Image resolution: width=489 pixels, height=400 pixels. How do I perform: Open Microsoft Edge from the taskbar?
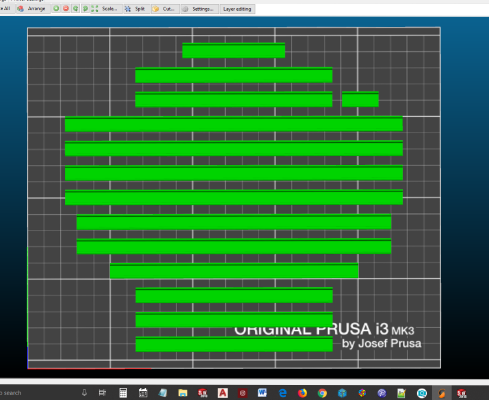coord(282,393)
